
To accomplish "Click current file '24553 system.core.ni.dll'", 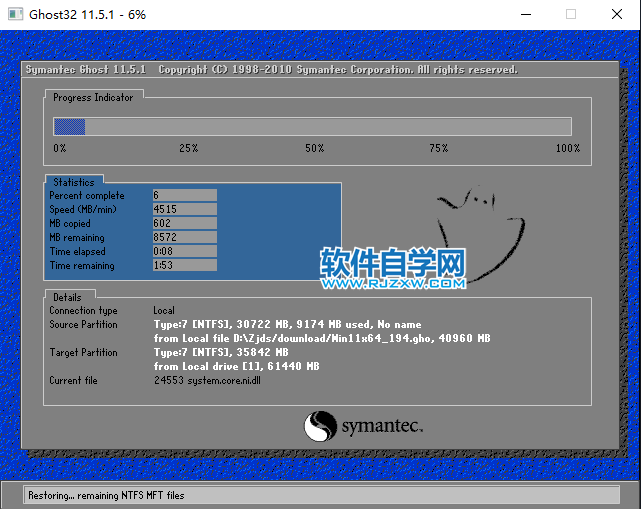I will tap(207, 381).
